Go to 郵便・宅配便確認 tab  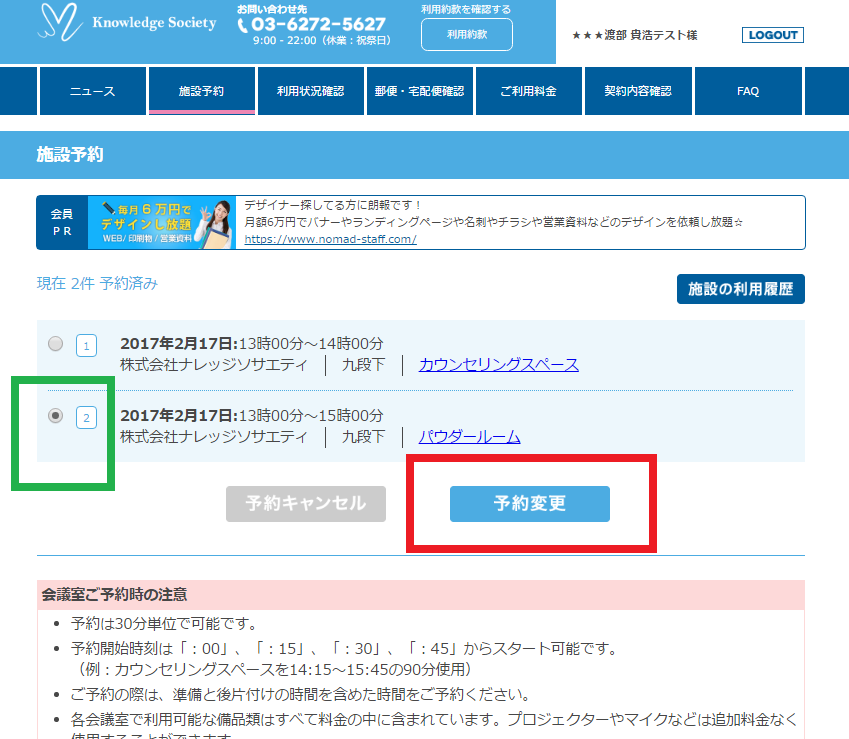pyautogui.click(x=419, y=92)
